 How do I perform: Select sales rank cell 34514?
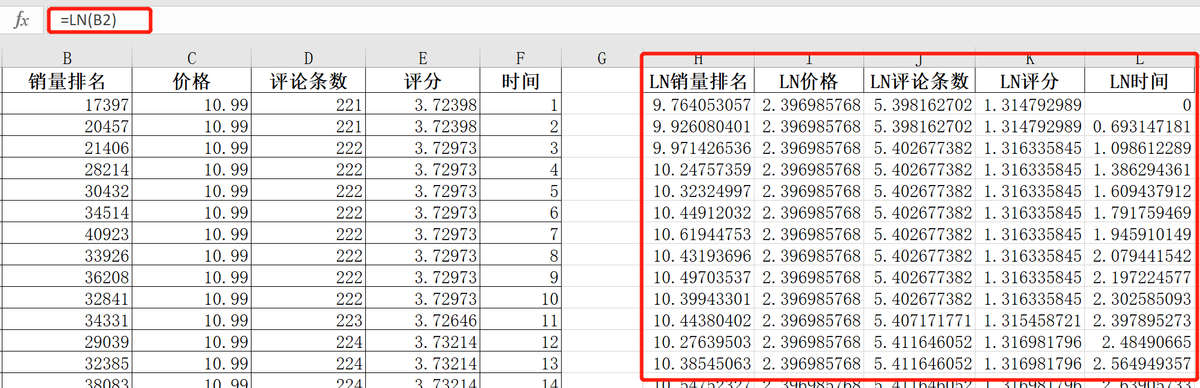point(66,214)
